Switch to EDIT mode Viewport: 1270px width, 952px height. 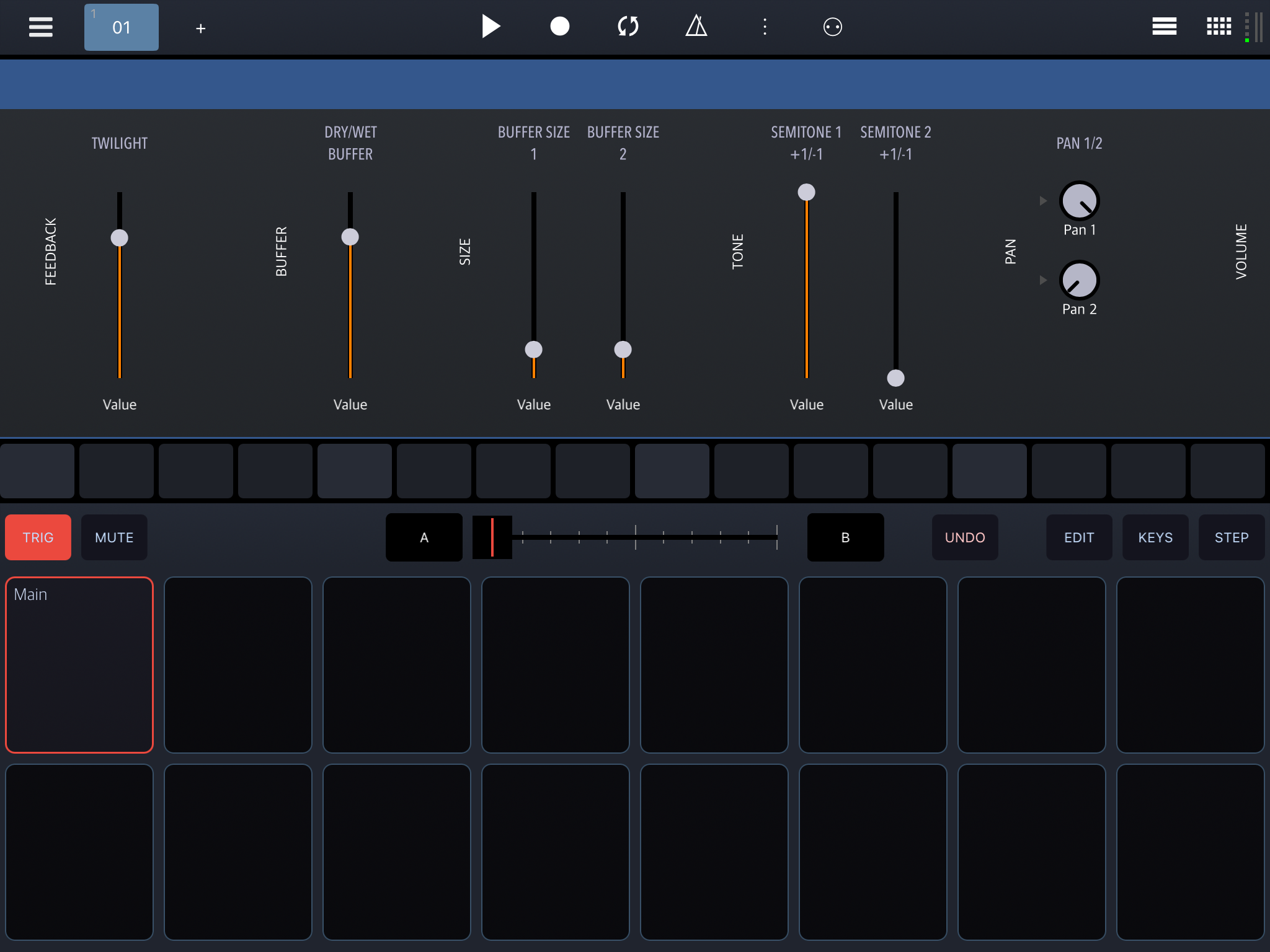pyautogui.click(x=1079, y=537)
